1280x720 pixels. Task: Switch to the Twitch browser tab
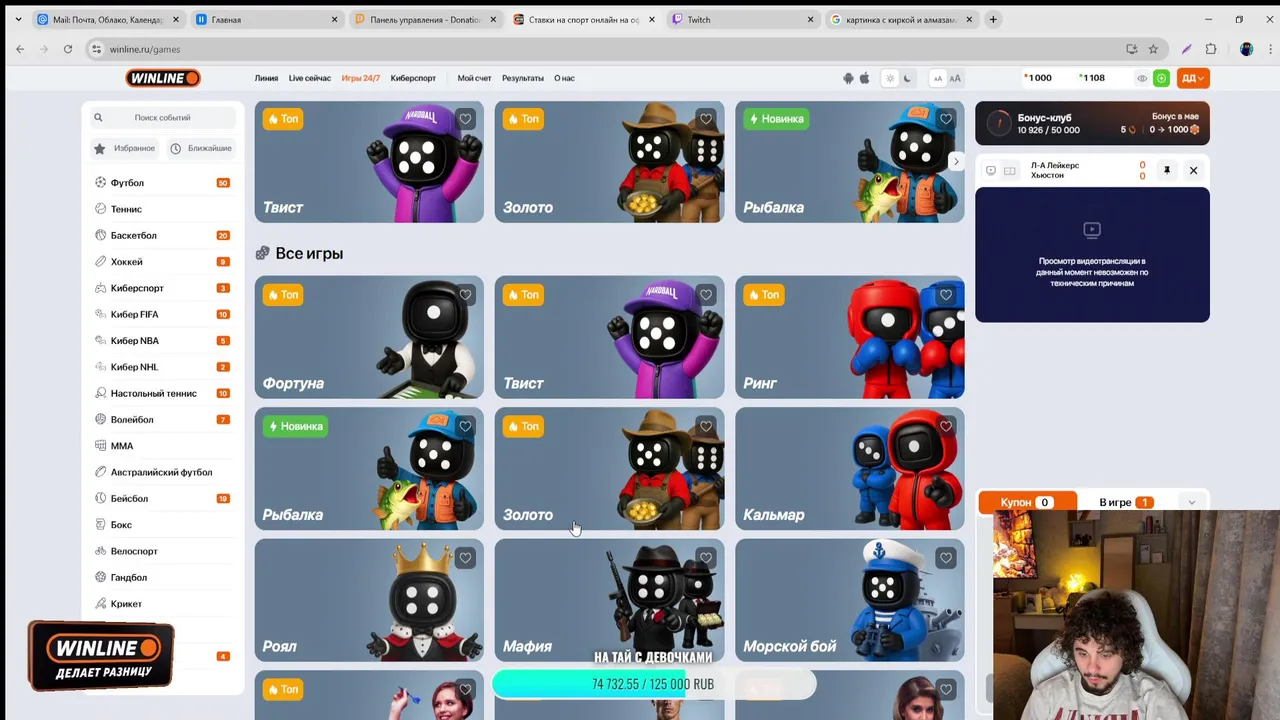pos(743,19)
